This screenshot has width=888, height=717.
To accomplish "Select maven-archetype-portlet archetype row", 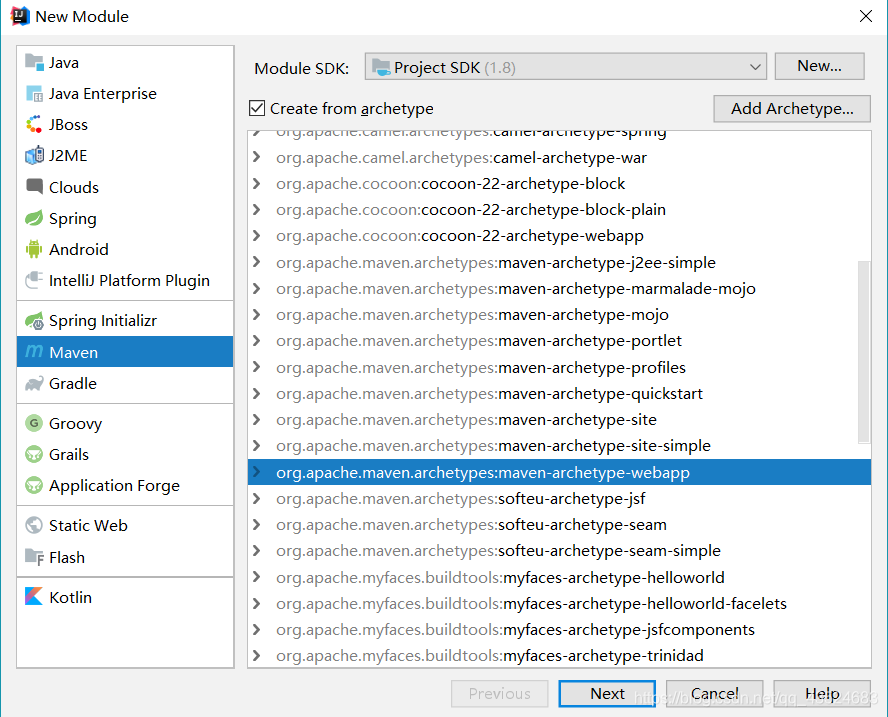I will tap(559, 341).
